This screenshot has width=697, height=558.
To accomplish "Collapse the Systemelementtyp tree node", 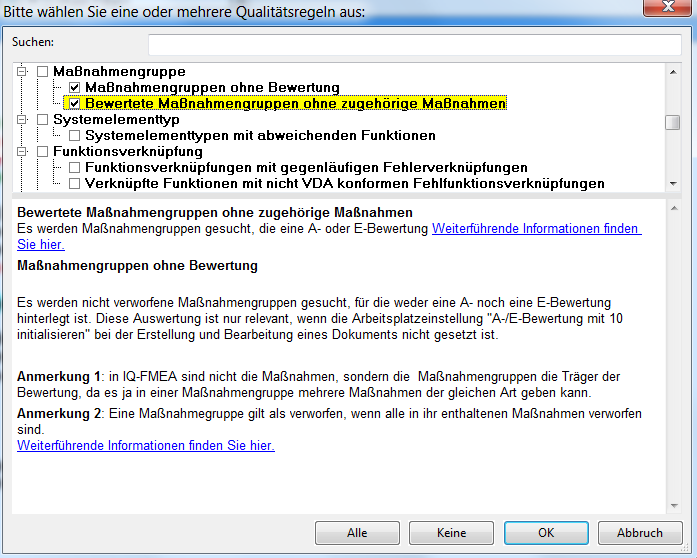I will [x=21, y=119].
